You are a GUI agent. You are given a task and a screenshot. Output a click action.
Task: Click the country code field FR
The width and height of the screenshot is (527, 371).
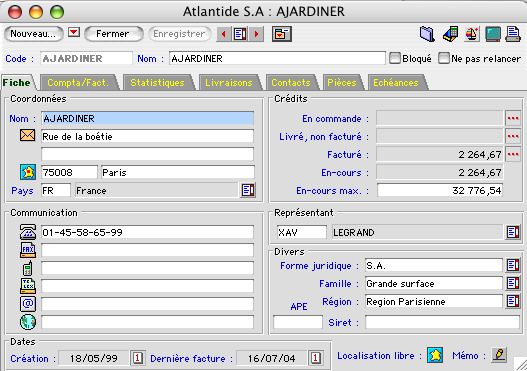(56, 191)
